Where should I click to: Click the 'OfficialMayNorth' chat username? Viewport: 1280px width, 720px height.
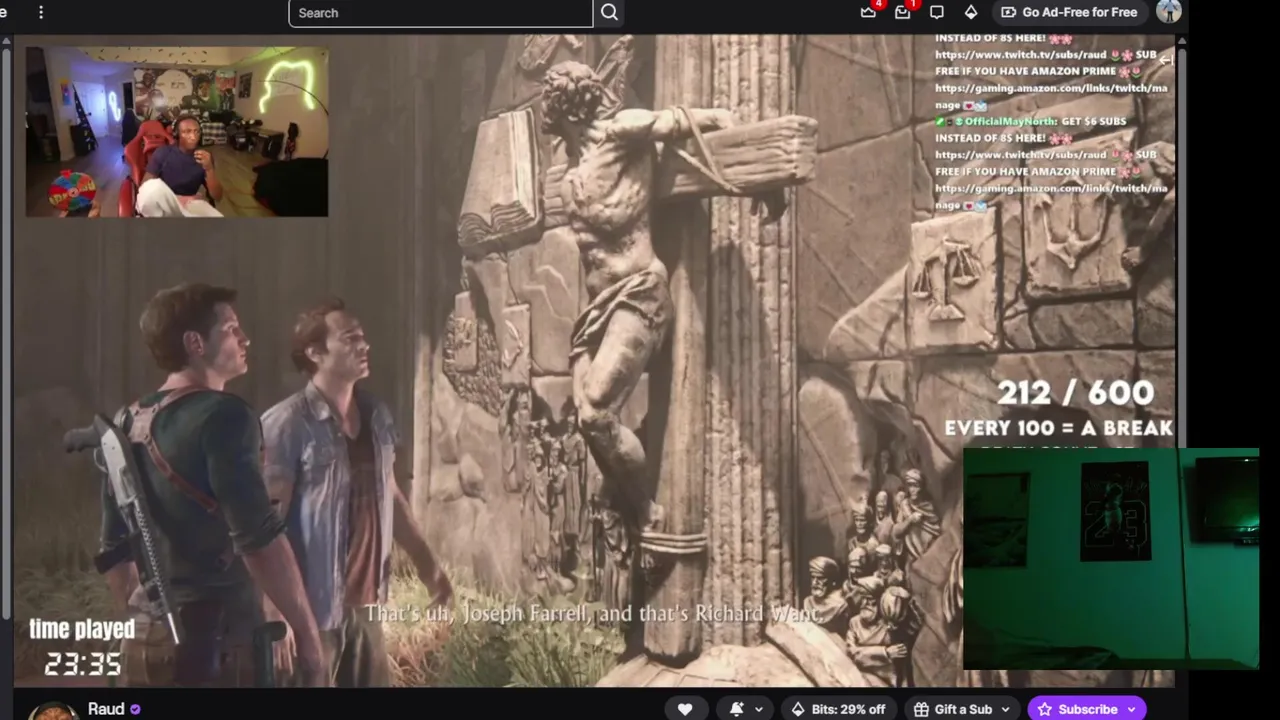1012,121
